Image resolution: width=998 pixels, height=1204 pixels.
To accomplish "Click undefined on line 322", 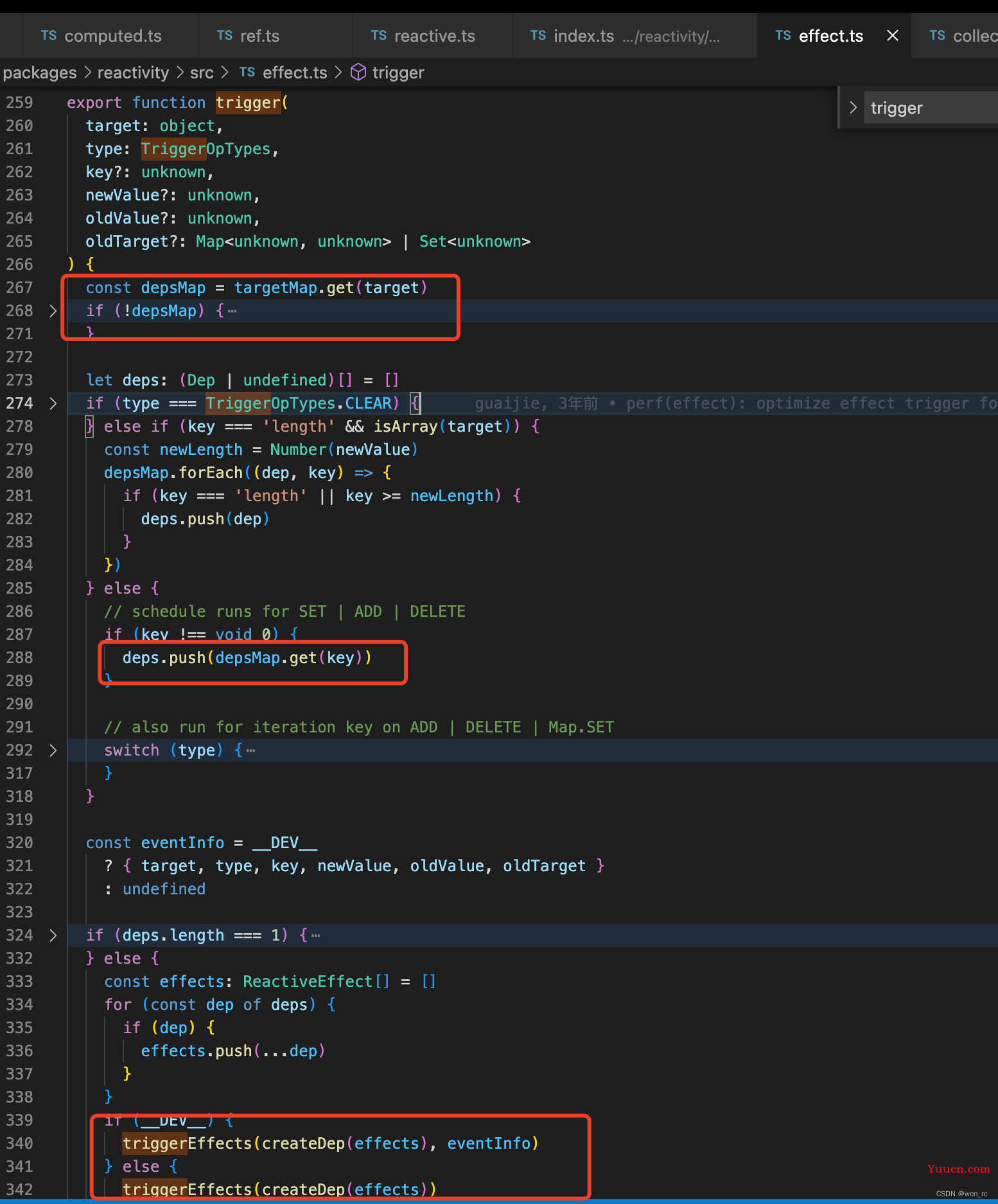I will click(x=164, y=889).
